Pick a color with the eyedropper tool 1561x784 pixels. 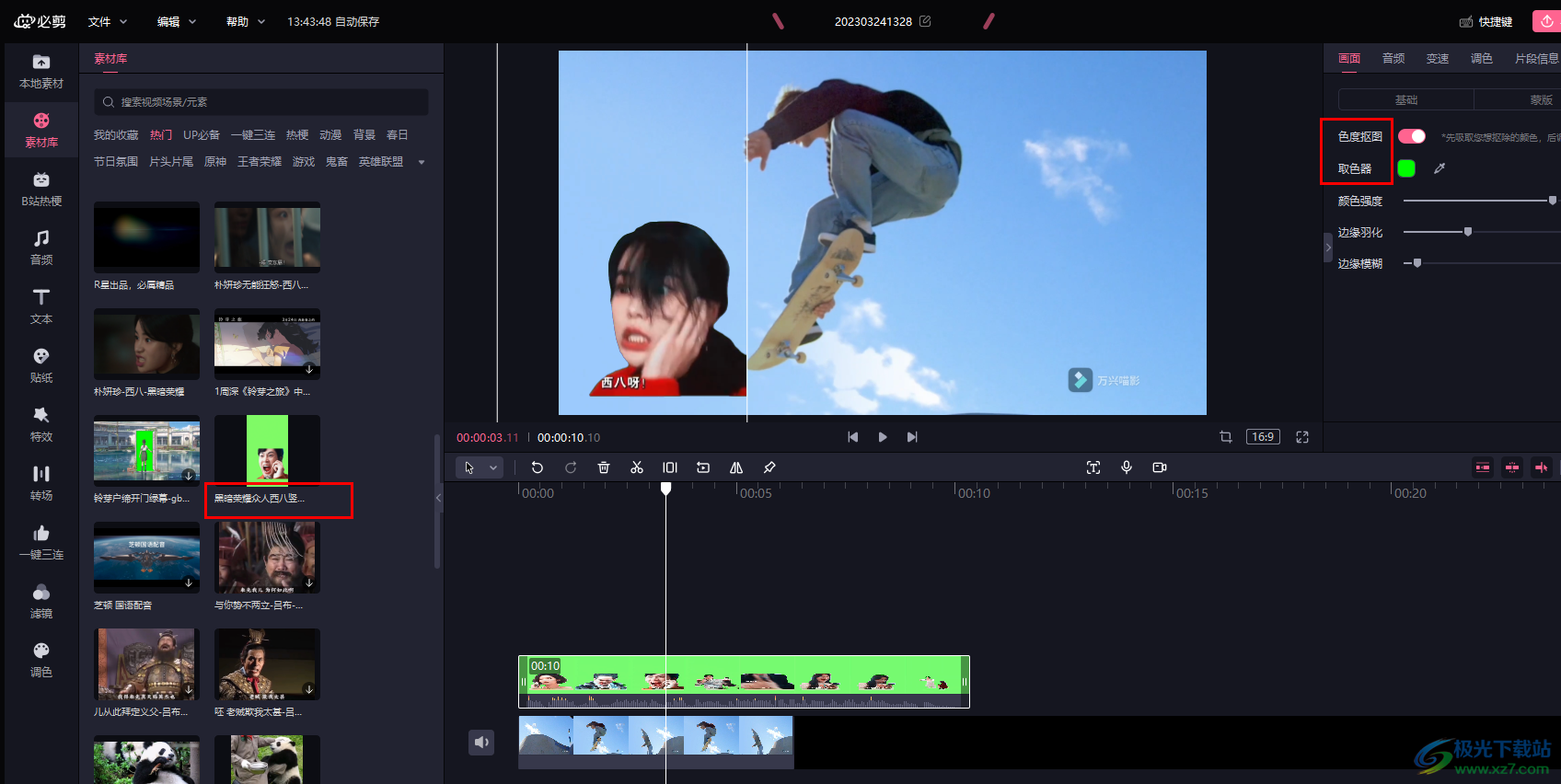point(1440,168)
